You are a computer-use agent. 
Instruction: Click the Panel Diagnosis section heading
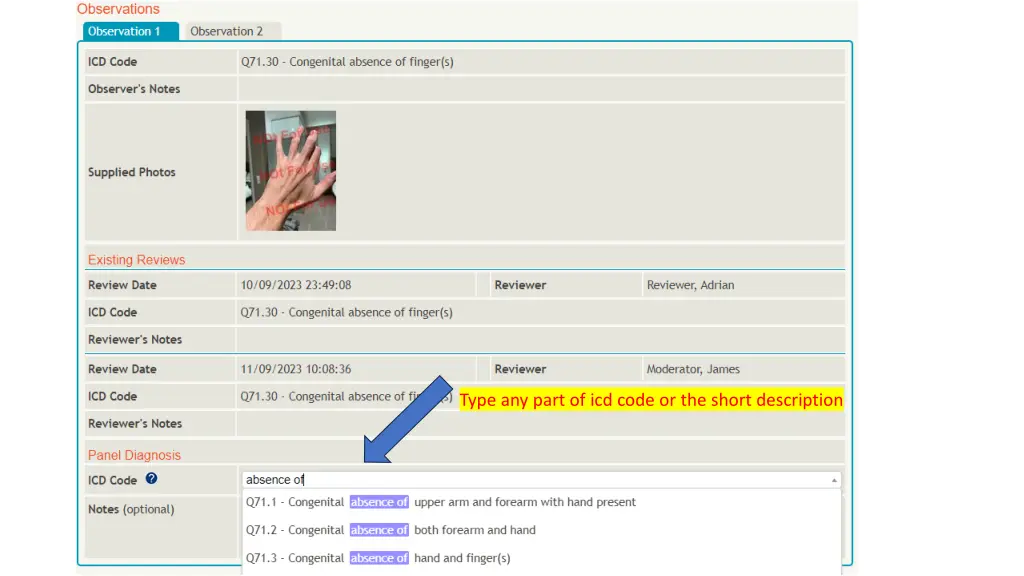point(134,455)
